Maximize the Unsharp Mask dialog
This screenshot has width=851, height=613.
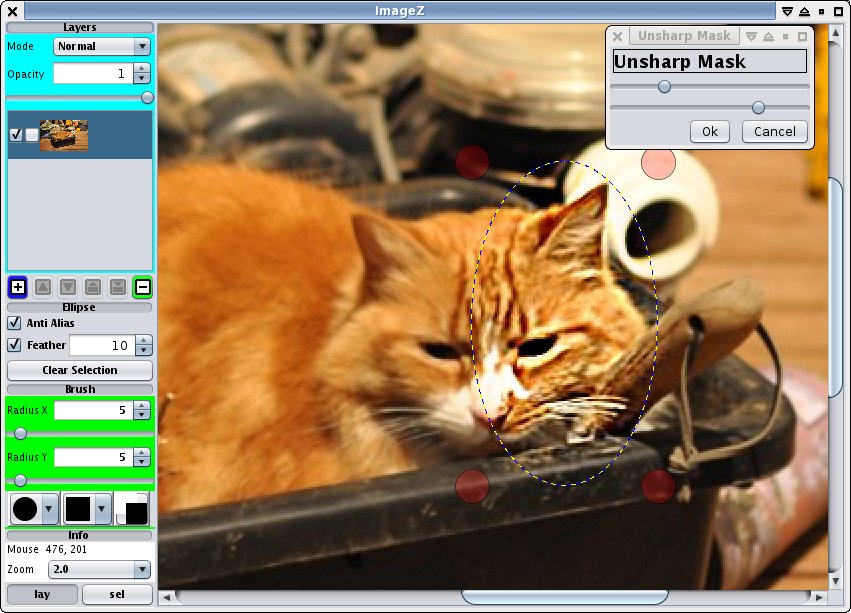[x=802, y=36]
